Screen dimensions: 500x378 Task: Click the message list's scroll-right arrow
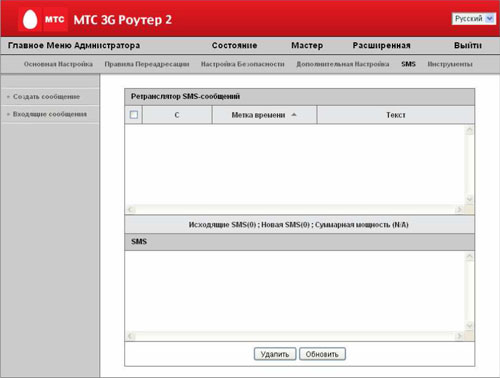click(459, 209)
